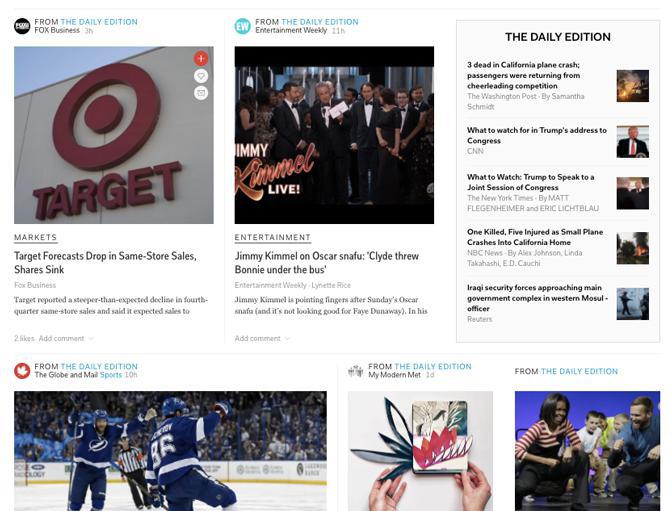Expand the Add comment chevron under Kimmel article
The image size is (672, 511).
point(287,339)
